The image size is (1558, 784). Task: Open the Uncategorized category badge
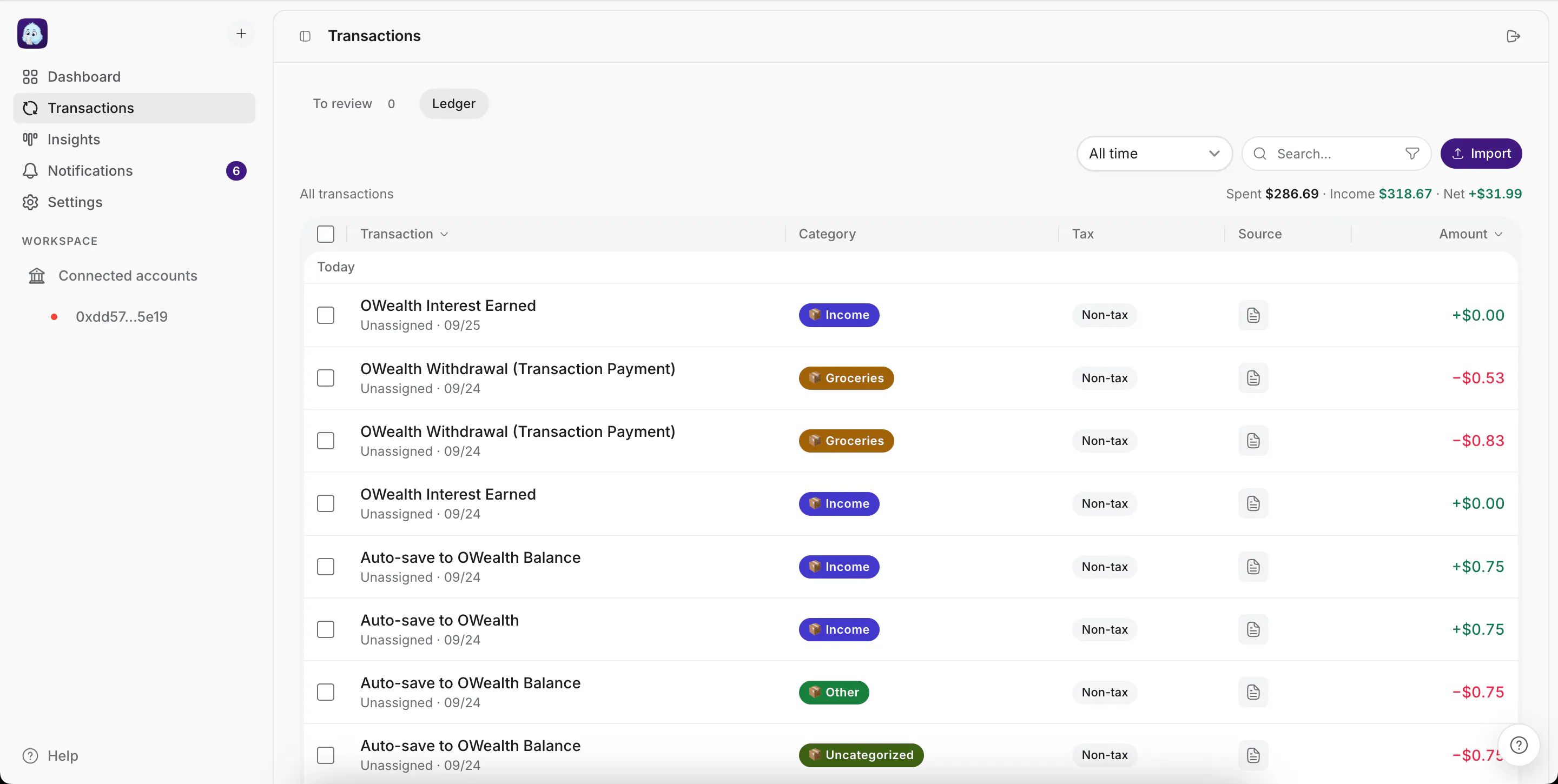(x=861, y=755)
